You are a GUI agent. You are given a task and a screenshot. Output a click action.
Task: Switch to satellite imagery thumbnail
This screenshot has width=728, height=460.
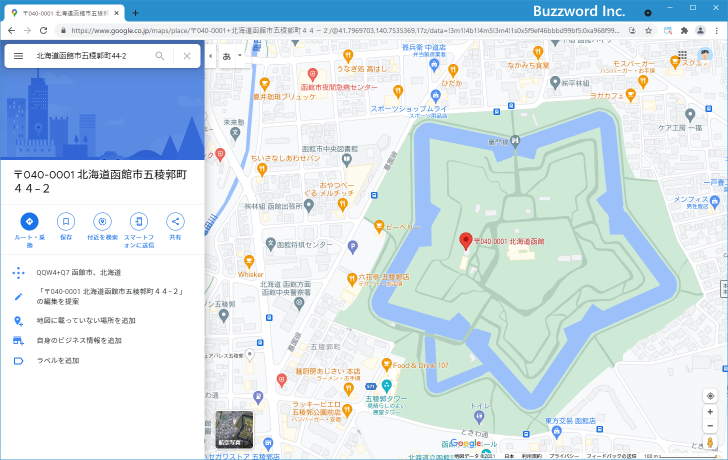coord(234,429)
